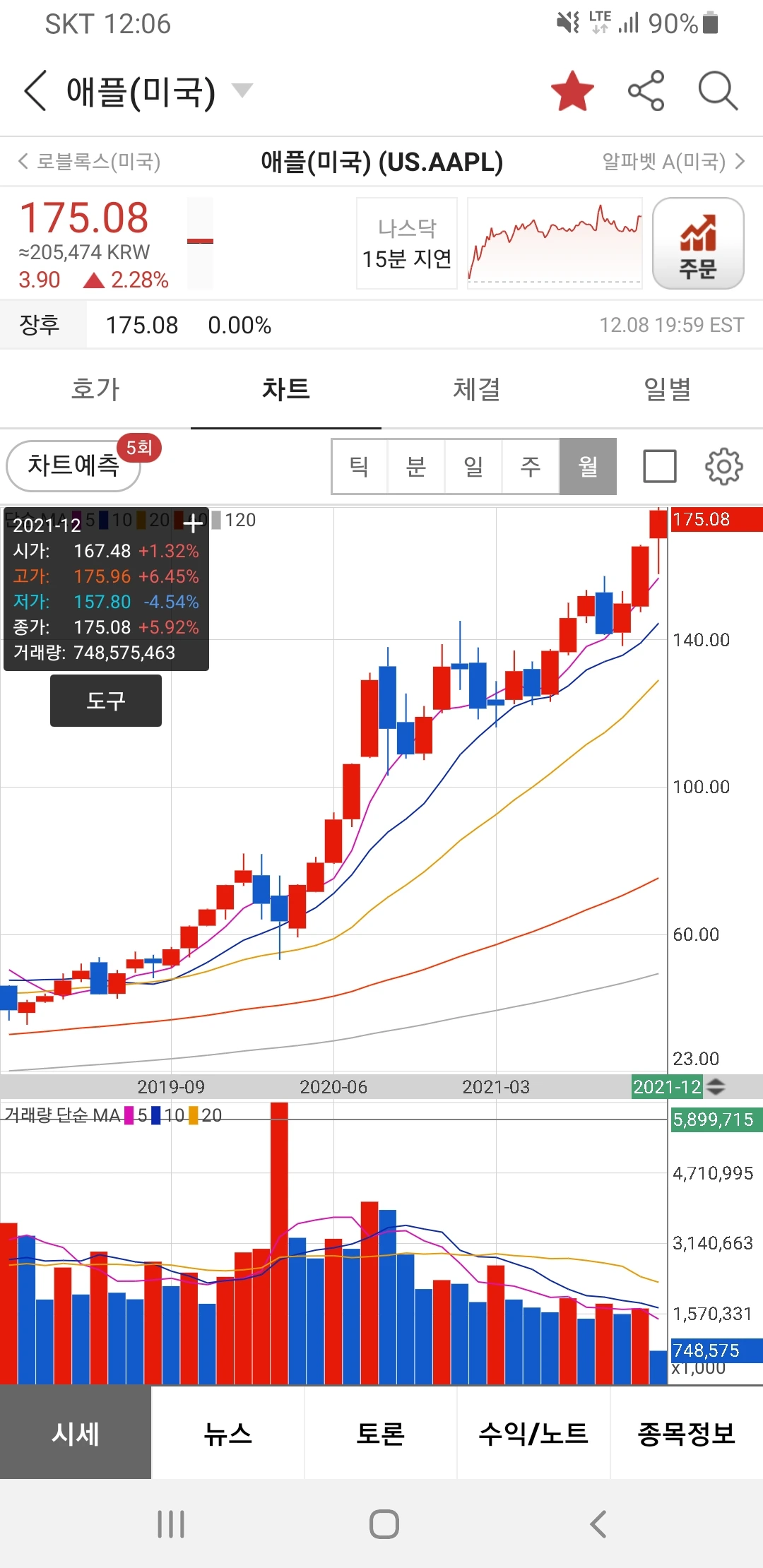Tap the battery icon in status bar
The width and height of the screenshot is (763, 1568).
pos(711,23)
